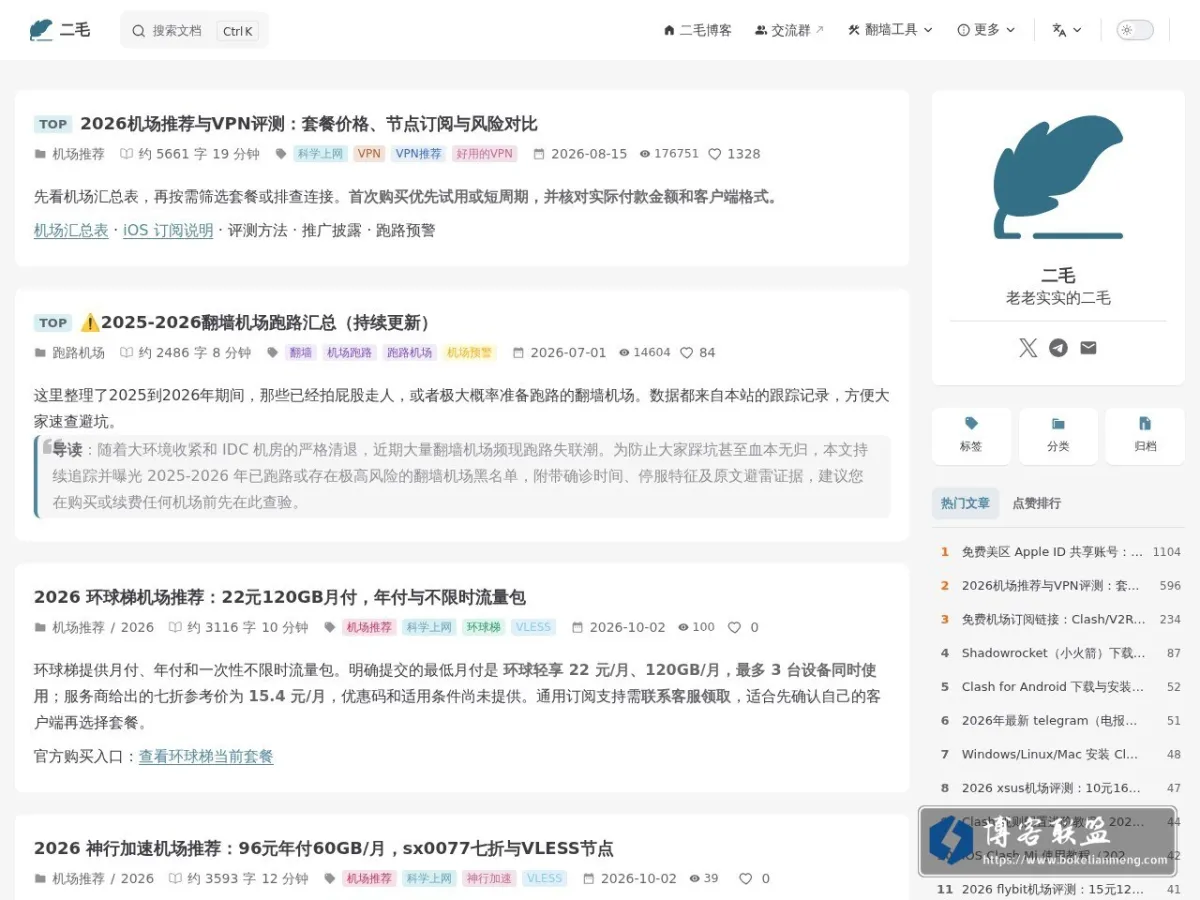The image size is (1200, 900).
Task: Open hot article ranked 2 with 596
Action: [x=1050, y=586]
